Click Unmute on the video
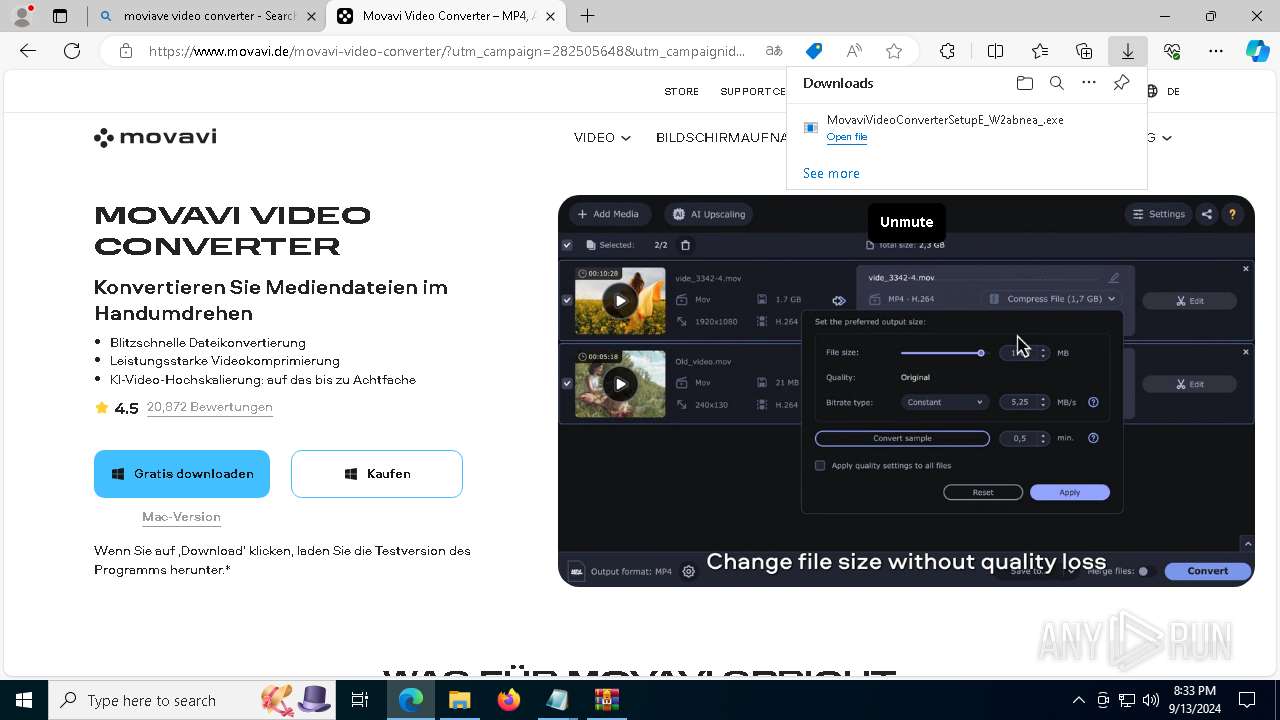Image resolution: width=1280 pixels, height=720 pixels. tap(906, 222)
